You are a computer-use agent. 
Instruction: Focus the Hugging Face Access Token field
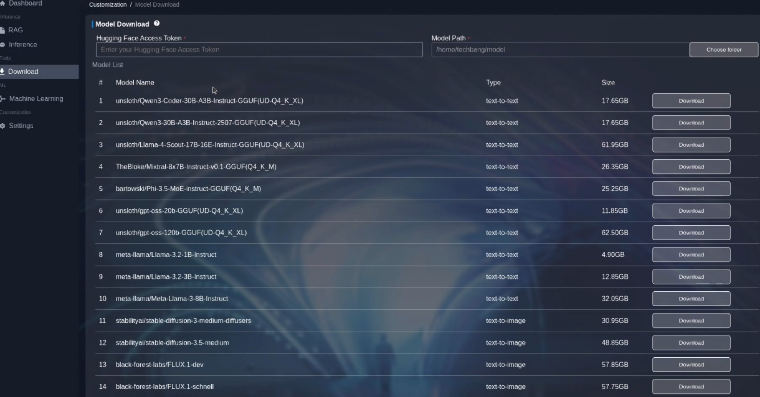(x=259, y=49)
